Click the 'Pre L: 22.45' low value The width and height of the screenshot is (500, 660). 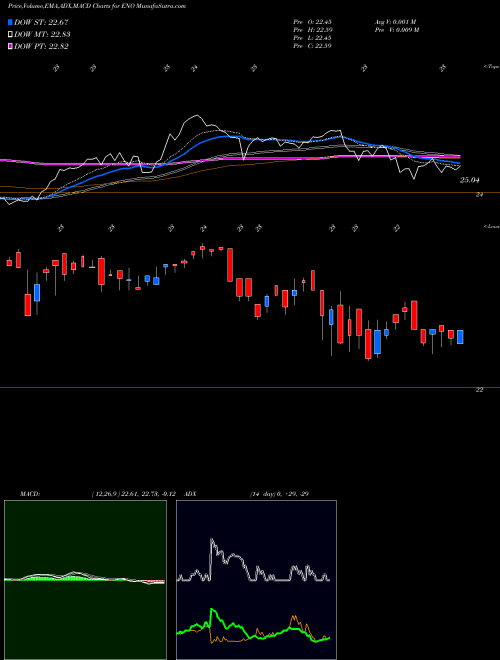click(312, 38)
